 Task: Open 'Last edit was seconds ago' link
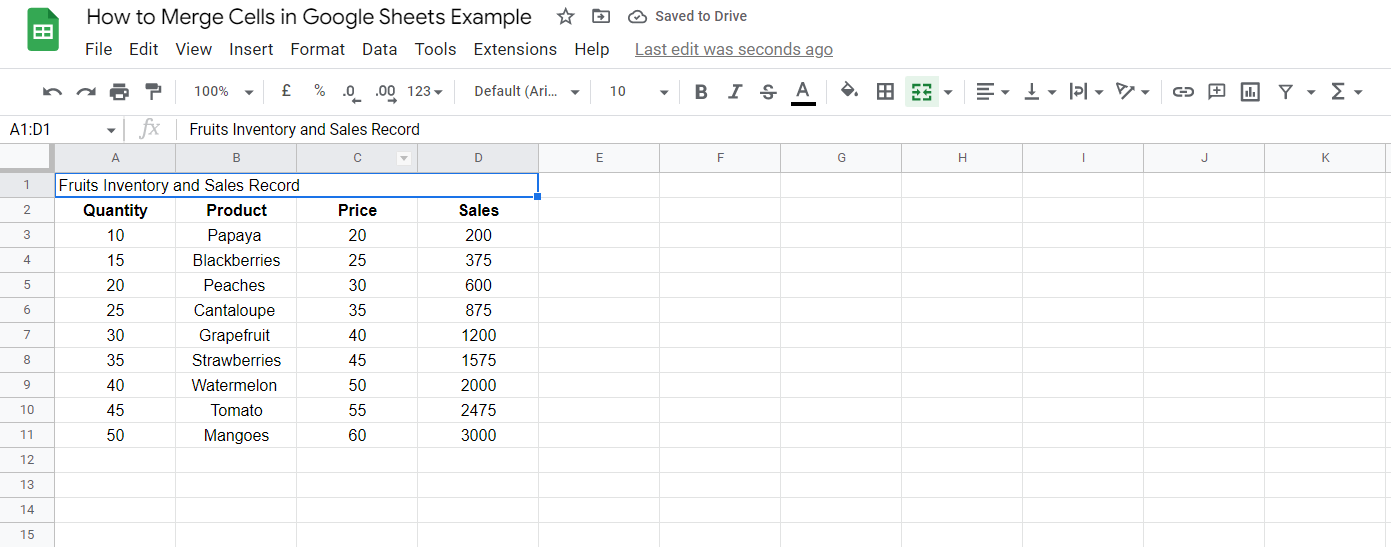(734, 49)
